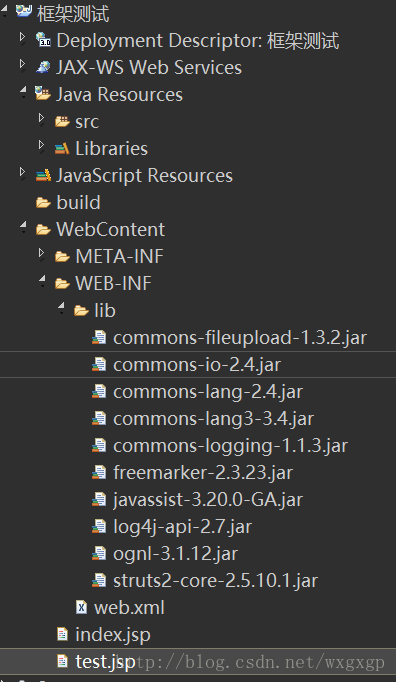
Task: Click the commons-fileupload jar icon
Action: (x=99, y=338)
